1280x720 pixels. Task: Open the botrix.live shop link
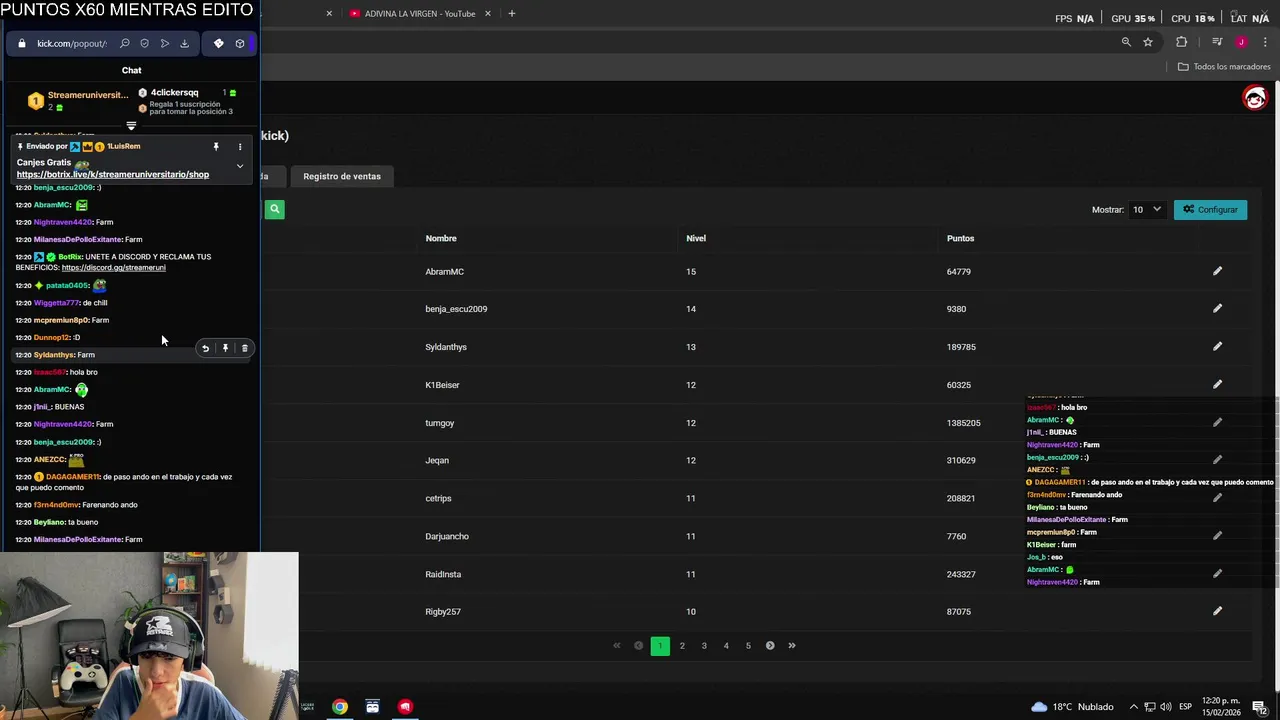point(113,174)
